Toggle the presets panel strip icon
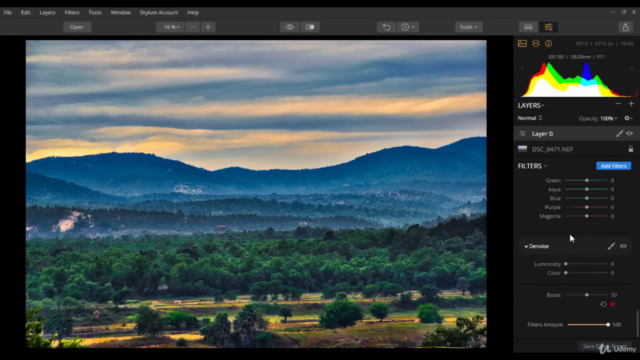640x360 pixels. tap(528, 27)
